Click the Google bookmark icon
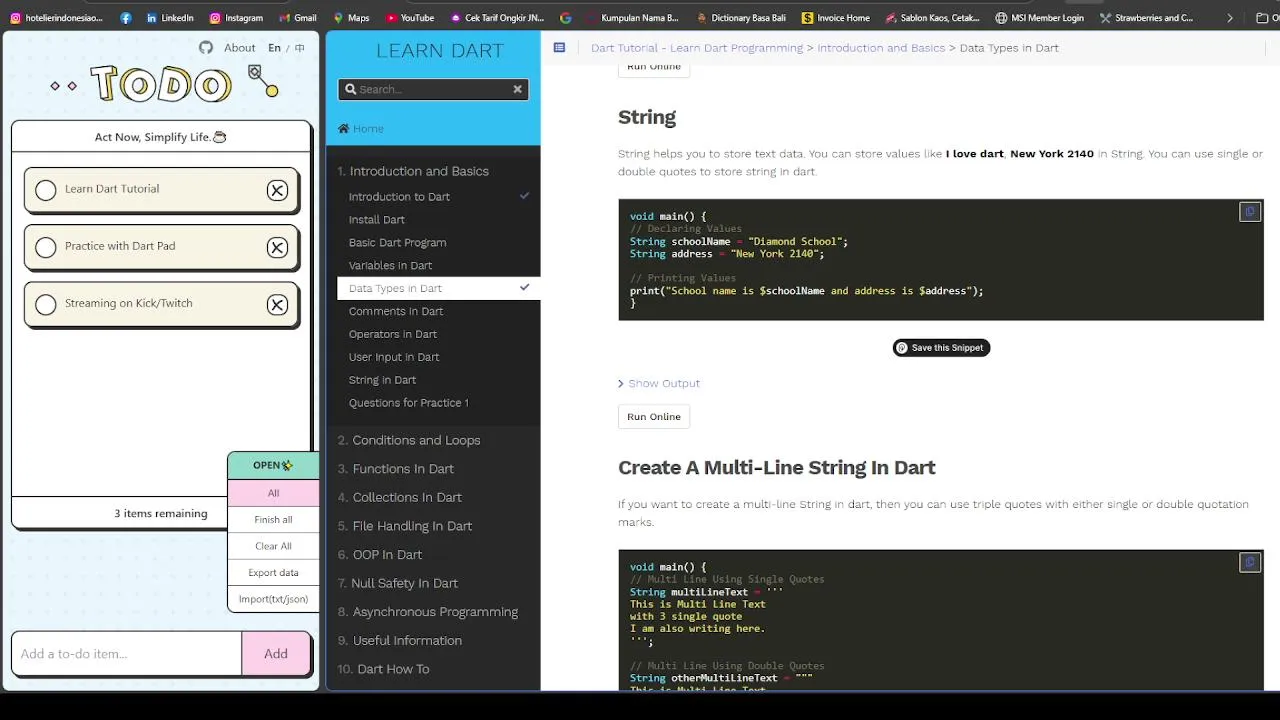This screenshot has height=720, width=1280. coord(566,18)
